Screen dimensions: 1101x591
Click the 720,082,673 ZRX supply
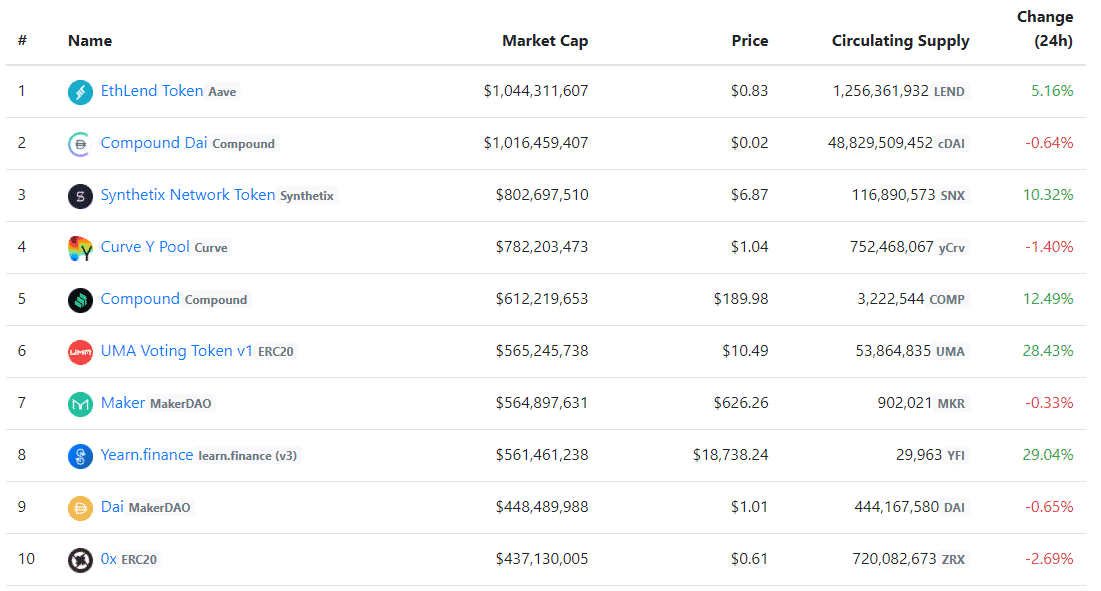[909, 558]
